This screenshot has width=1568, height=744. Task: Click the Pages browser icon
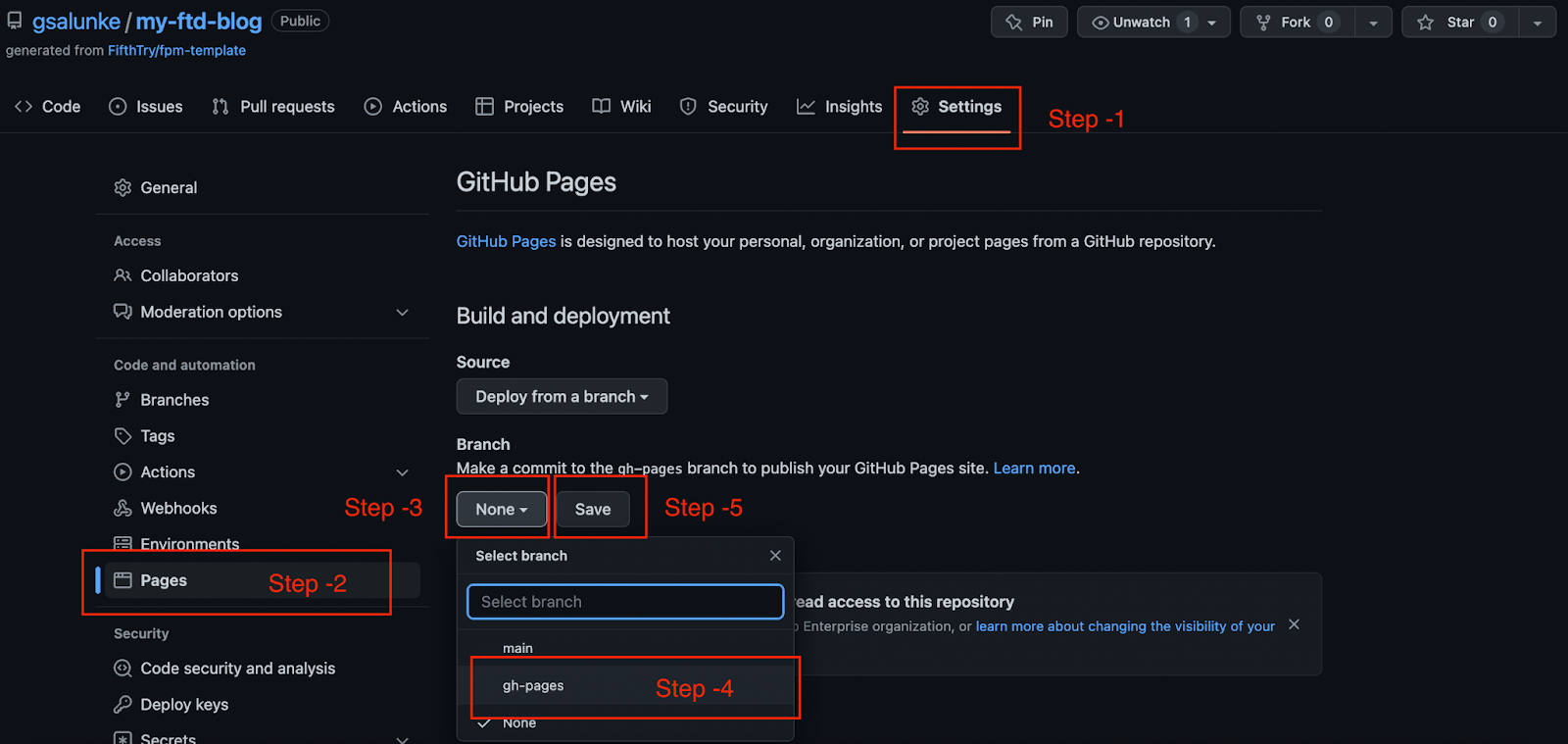coord(122,580)
